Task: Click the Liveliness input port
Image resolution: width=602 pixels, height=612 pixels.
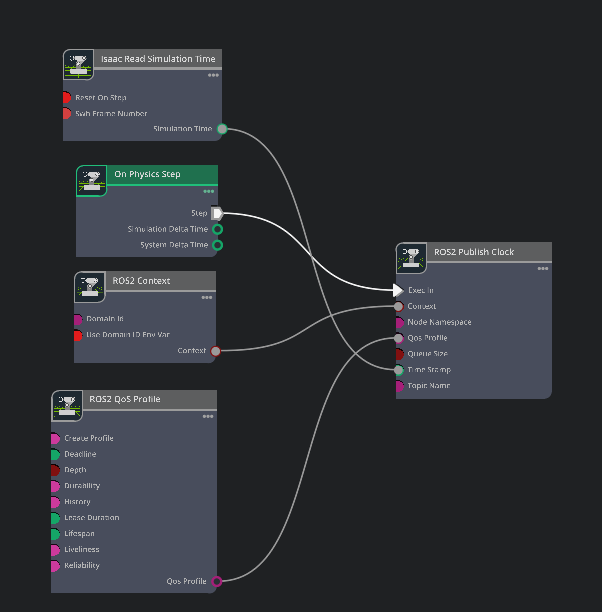Action: click(55, 550)
